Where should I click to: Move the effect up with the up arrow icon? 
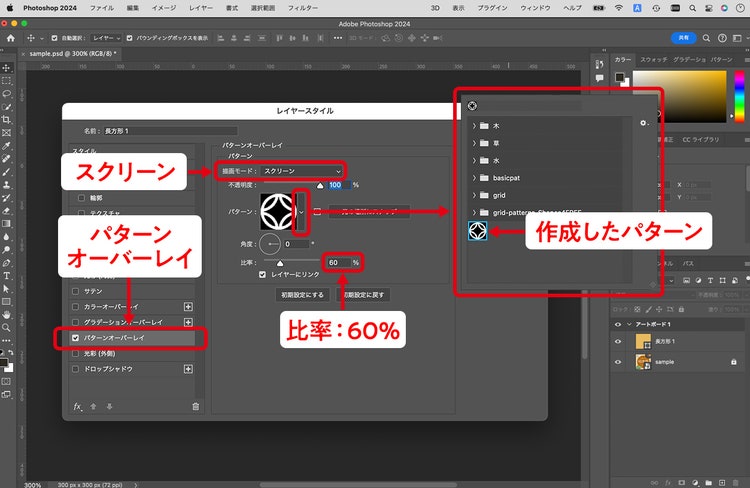point(93,406)
